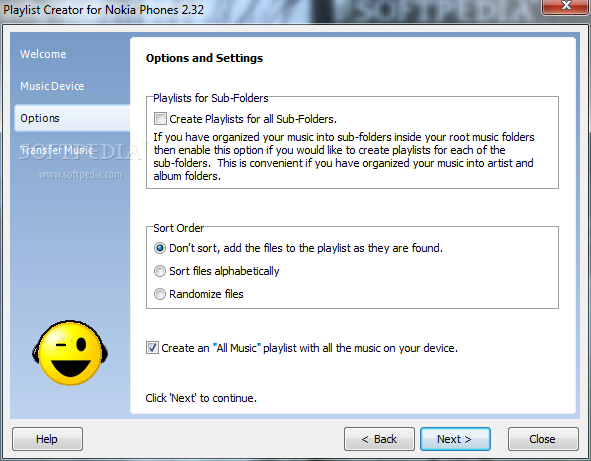This screenshot has height=461, width=591.
Task: Continue with the Next > button
Action: pos(455,439)
